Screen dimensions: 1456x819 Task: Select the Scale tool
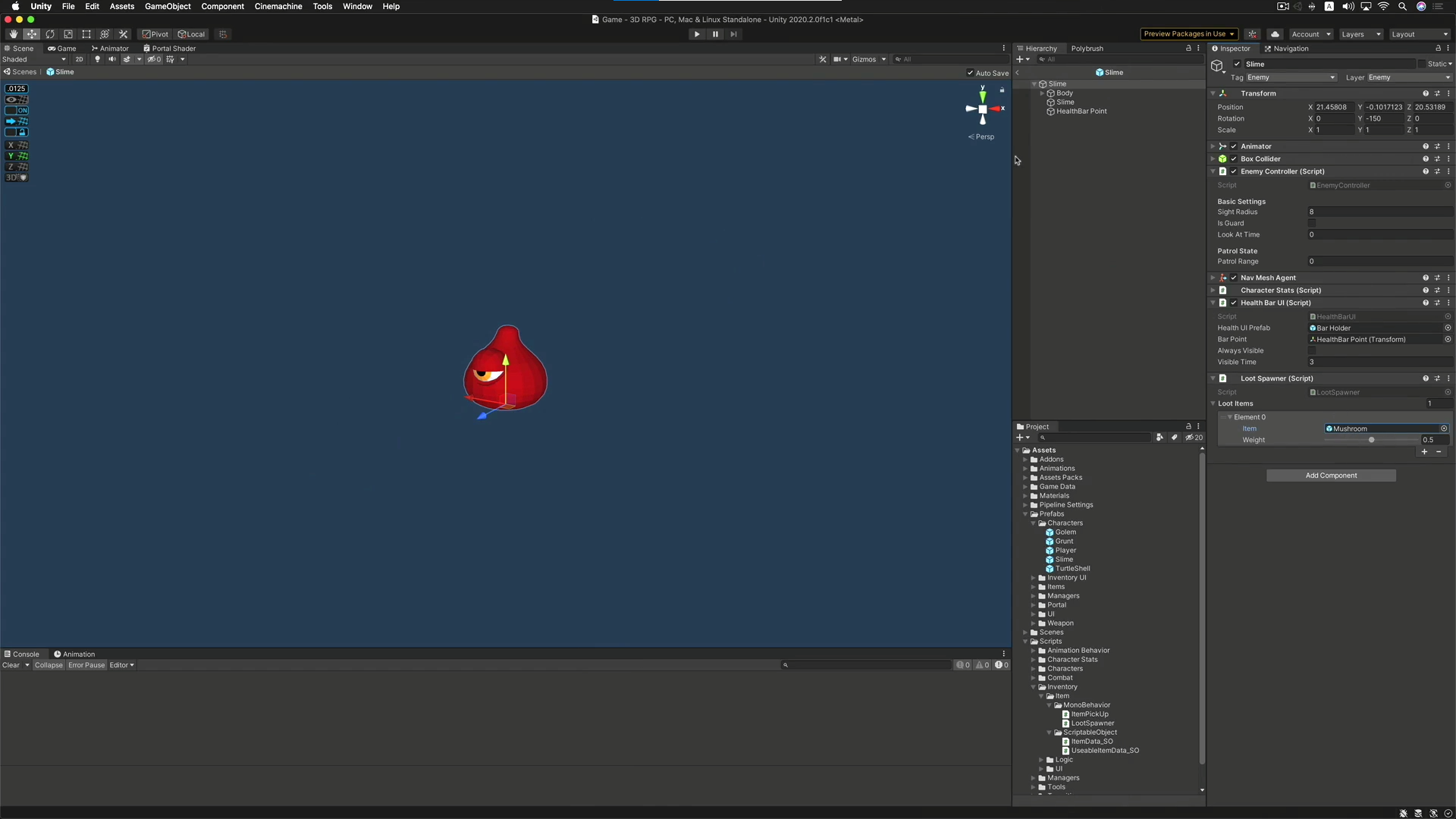pyautogui.click(x=68, y=34)
